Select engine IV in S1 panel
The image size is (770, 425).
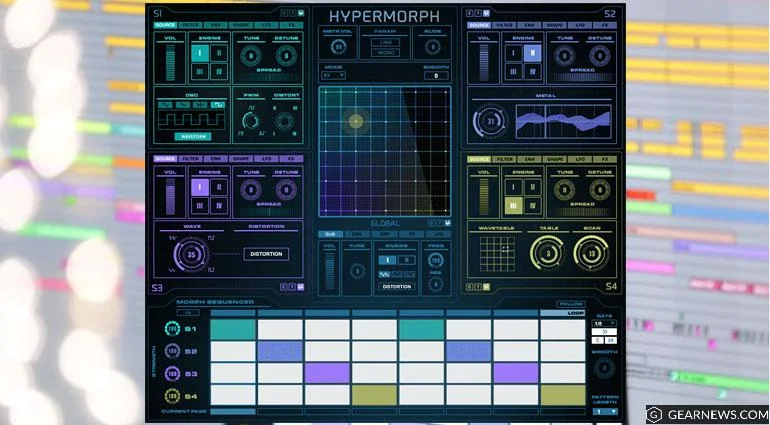(219, 72)
